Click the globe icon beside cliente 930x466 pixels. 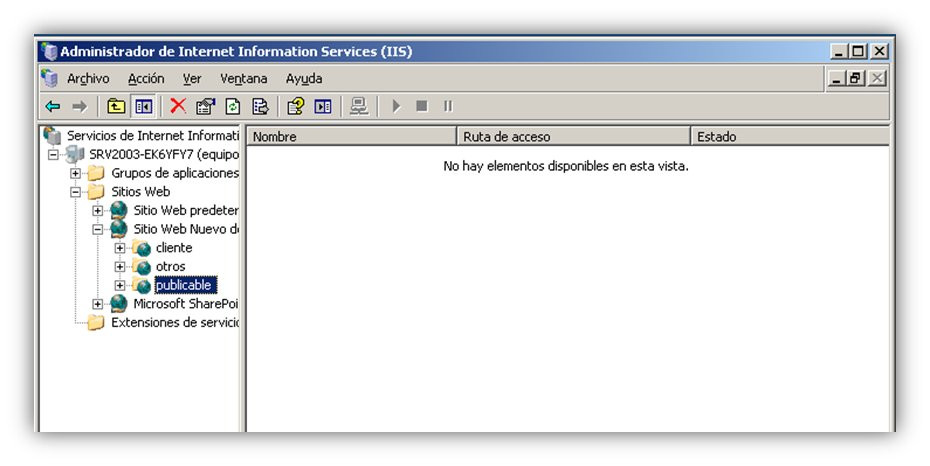(x=141, y=248)
